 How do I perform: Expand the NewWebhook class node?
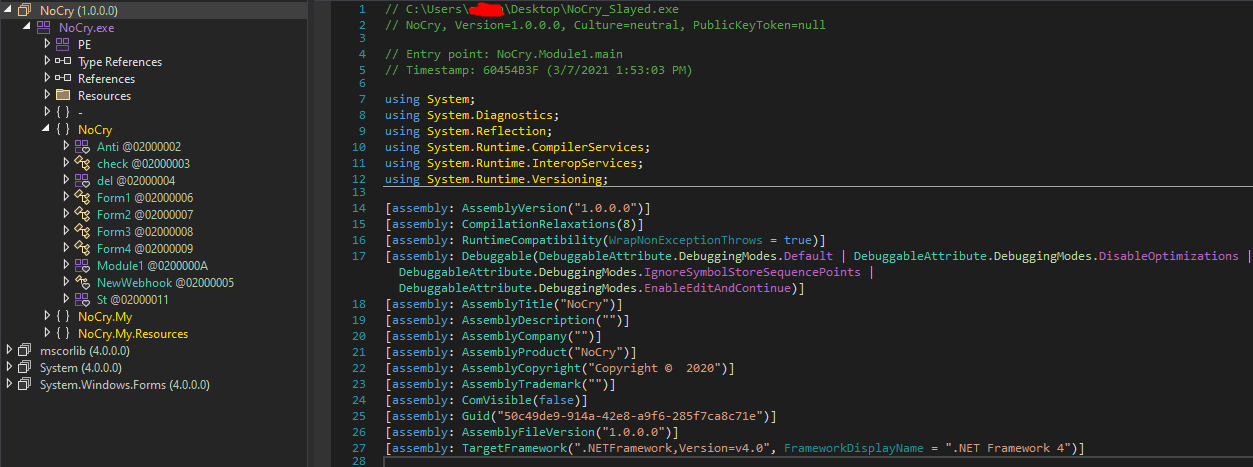click(66, 283)
